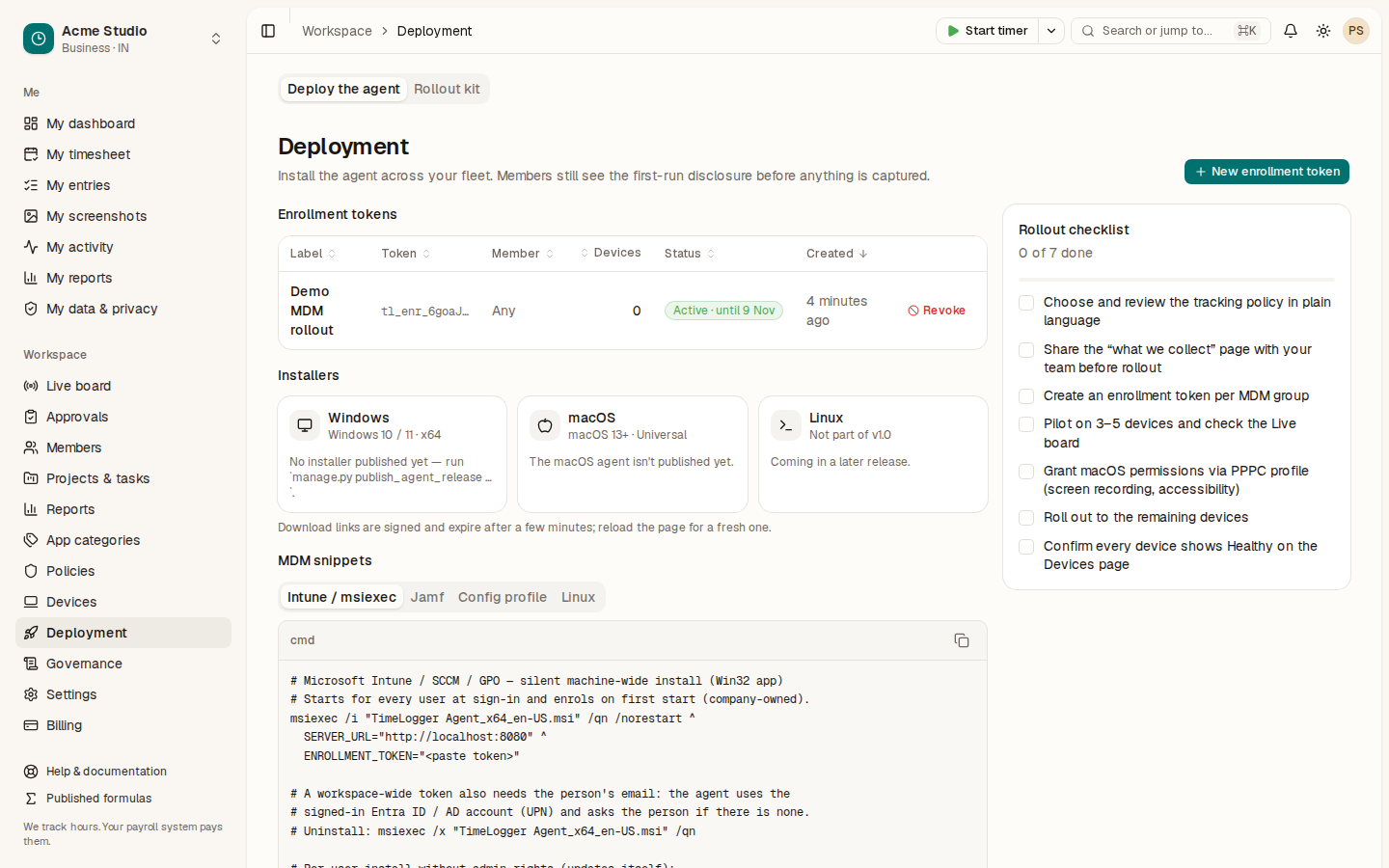Click the Linux installer terminal icon
This screenshot has height=868, width=1389.
[786, 425]
